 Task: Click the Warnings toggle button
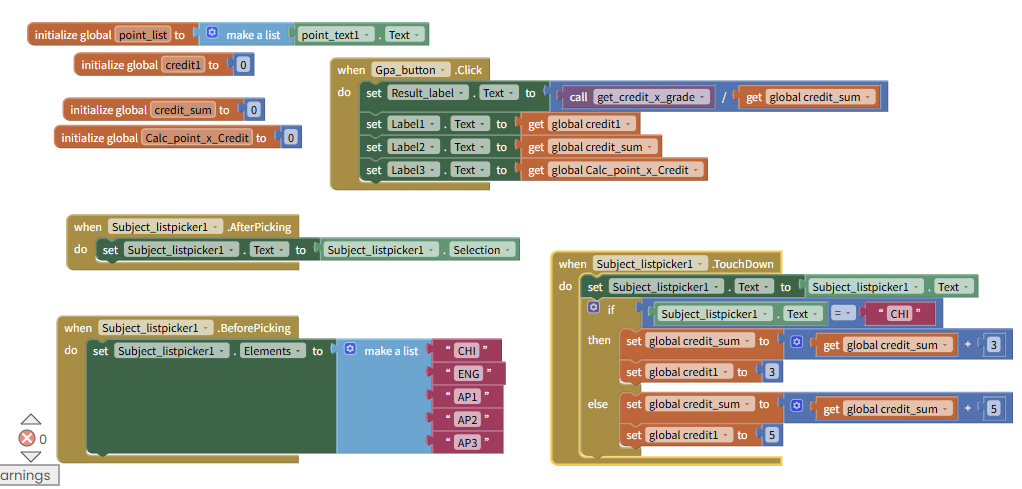click(26, 475)
